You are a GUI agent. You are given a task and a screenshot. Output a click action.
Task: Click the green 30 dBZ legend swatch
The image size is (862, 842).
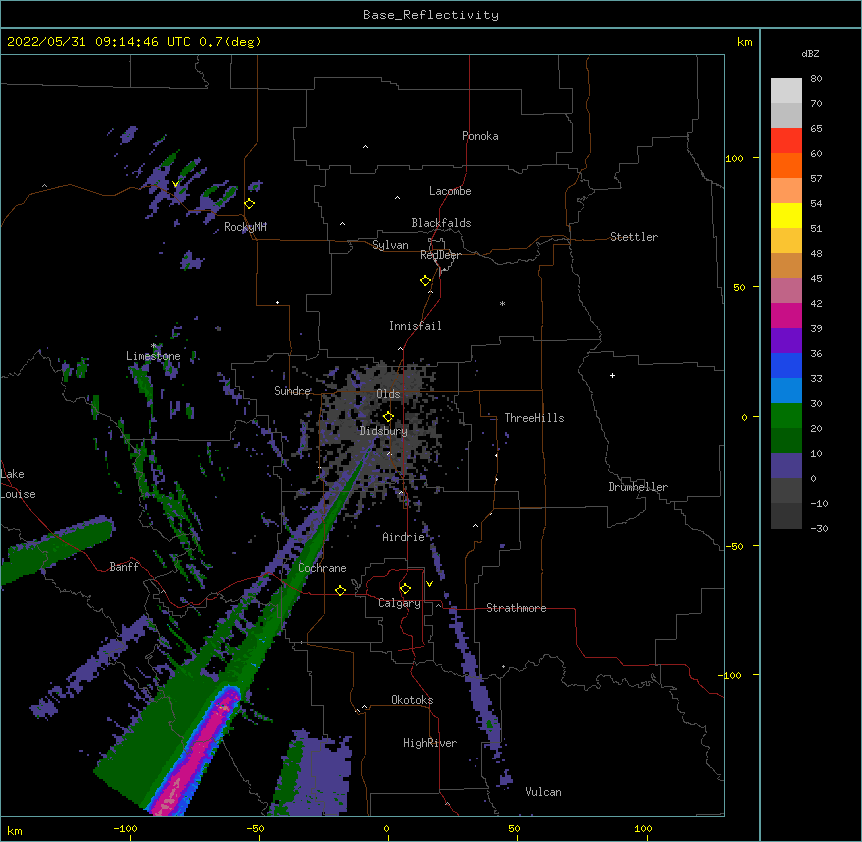point(786,416)
